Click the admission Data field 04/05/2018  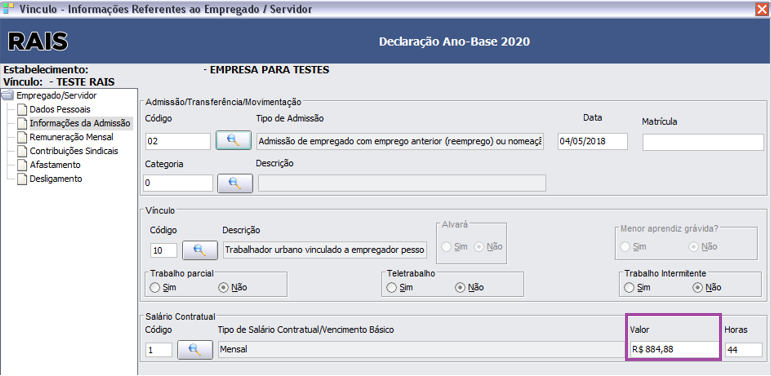coord(593,141)
